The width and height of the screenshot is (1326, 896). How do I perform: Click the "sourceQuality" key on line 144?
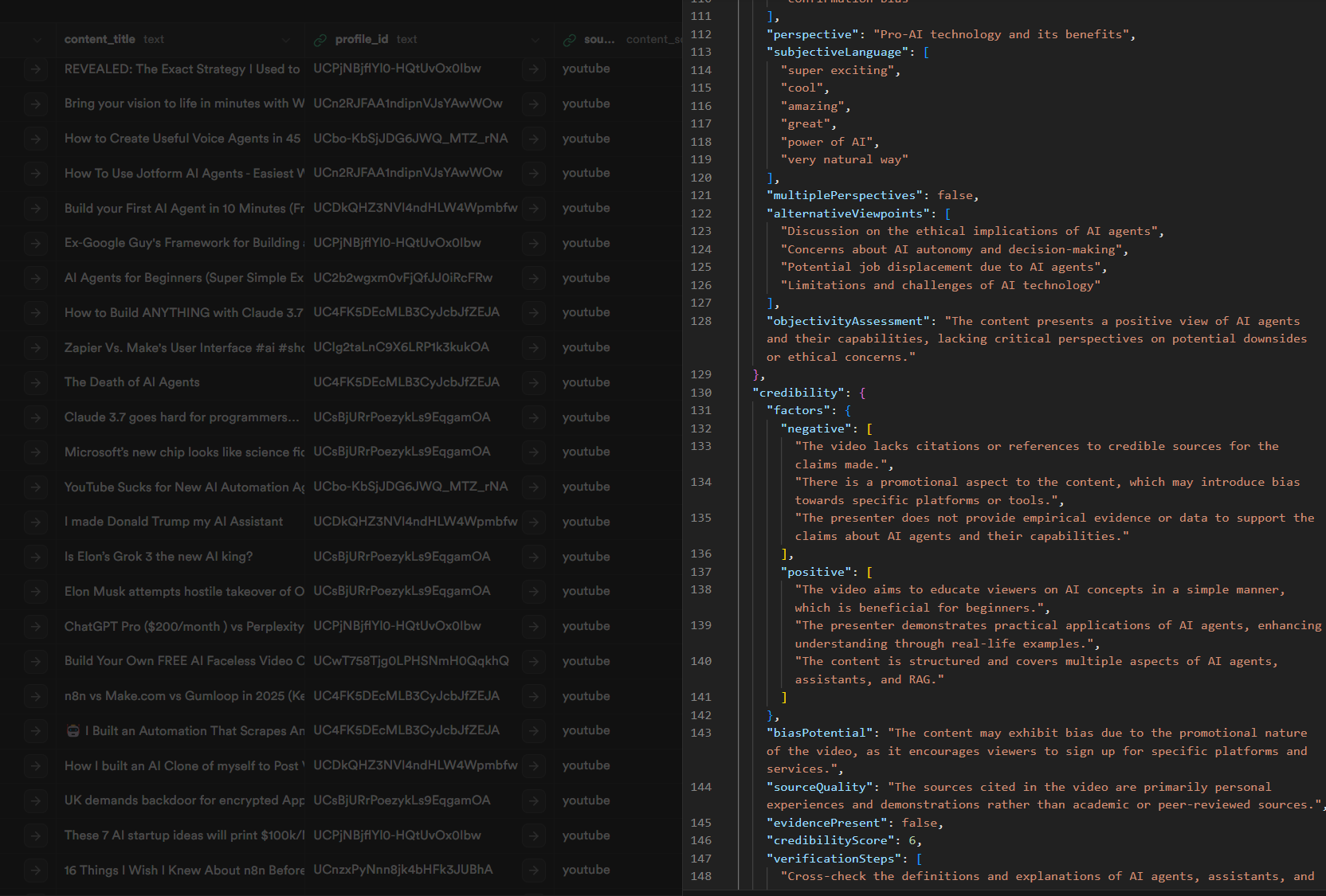pyautogui.click(x=820, y=787)
